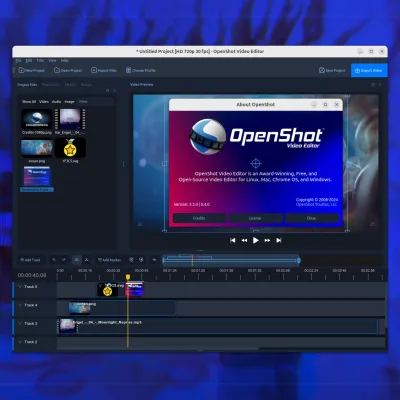Switch to the Project Files tab

click(27, 85)
